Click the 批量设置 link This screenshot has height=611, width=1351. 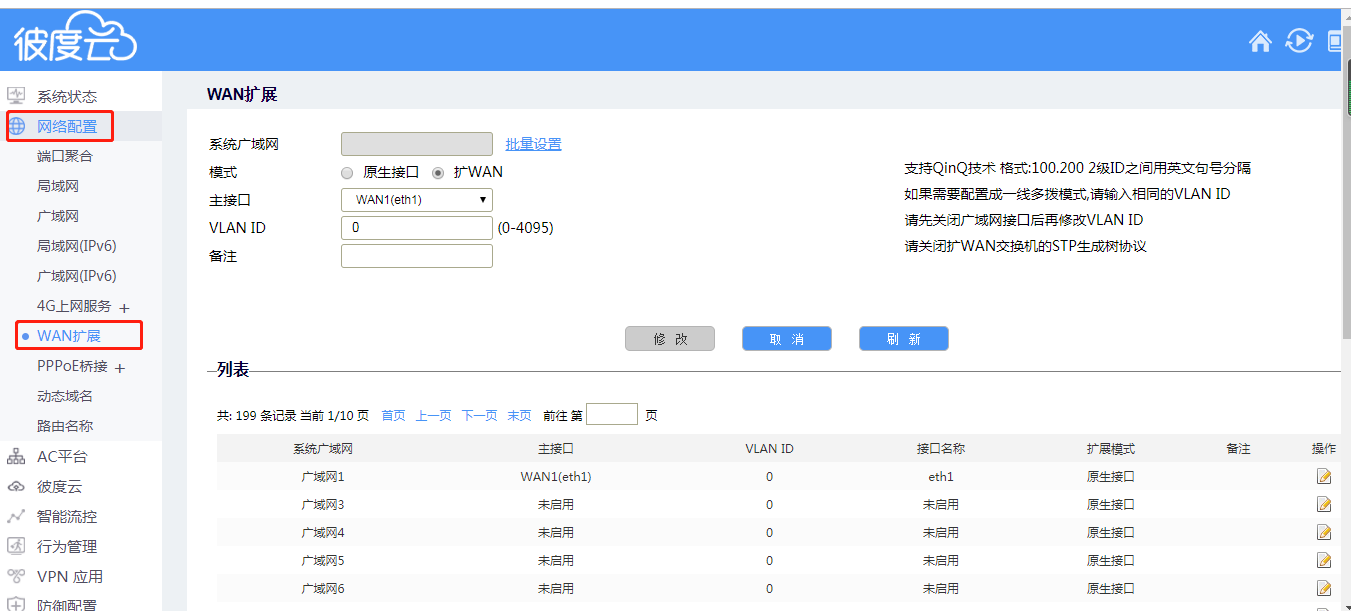point(533,144)
